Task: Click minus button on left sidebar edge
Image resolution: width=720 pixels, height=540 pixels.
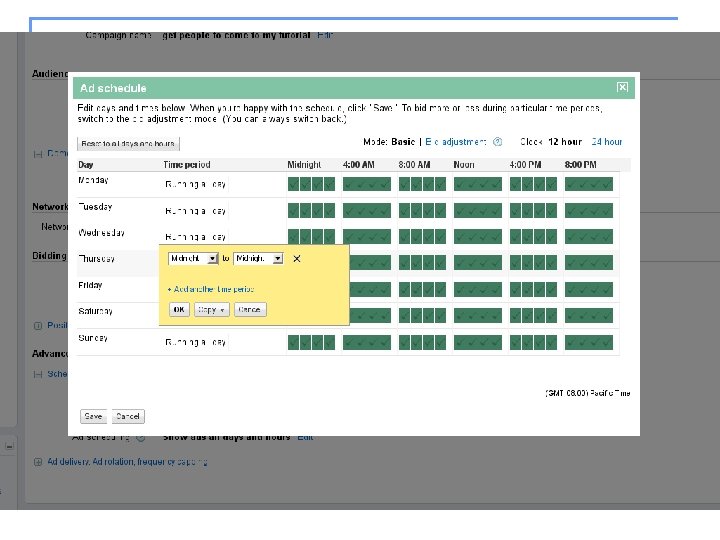Action: pos(9,446)
